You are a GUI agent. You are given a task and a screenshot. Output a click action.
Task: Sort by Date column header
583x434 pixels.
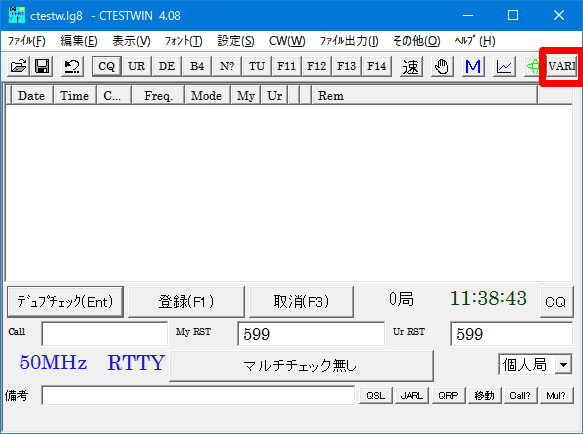32,96
